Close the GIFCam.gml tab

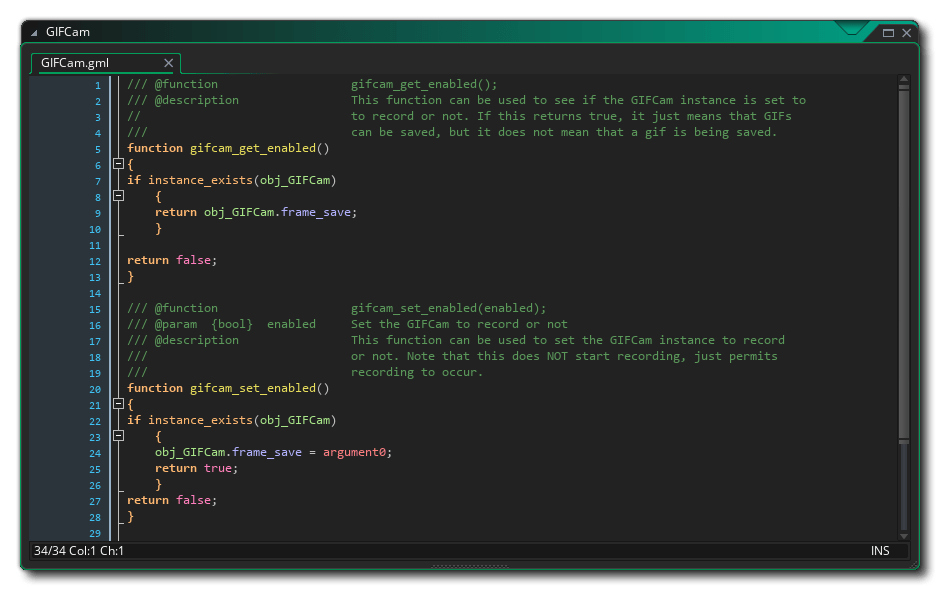(x=168, y=62)
